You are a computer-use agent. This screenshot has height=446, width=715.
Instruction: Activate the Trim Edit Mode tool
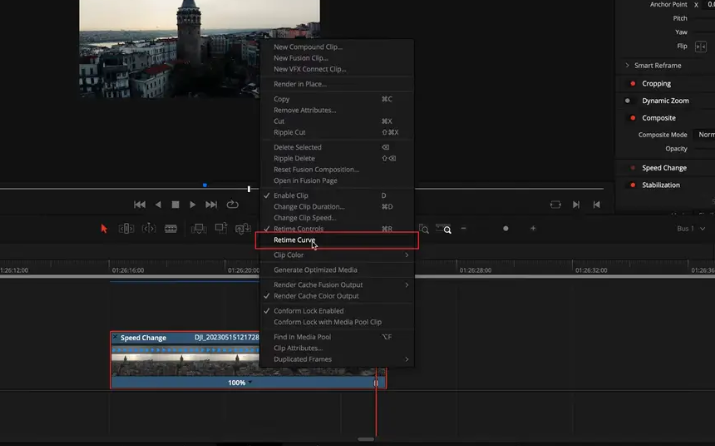pyautogui.click(x=126, y=229)
